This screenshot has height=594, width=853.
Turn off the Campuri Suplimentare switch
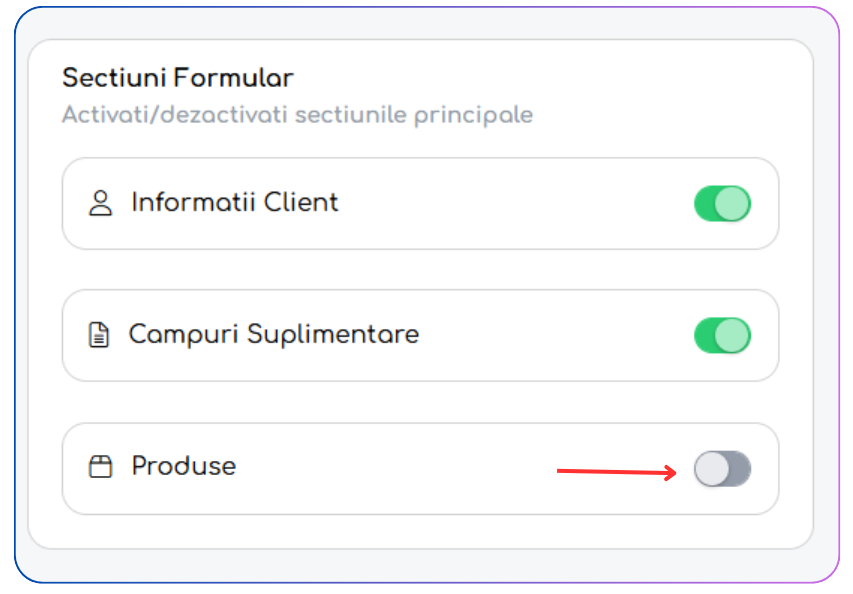point(722,335)
